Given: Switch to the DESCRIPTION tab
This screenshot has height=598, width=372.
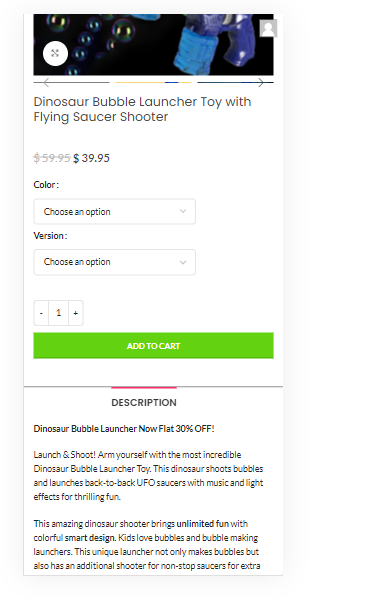Looking at the screenshot, I should 144,402.
